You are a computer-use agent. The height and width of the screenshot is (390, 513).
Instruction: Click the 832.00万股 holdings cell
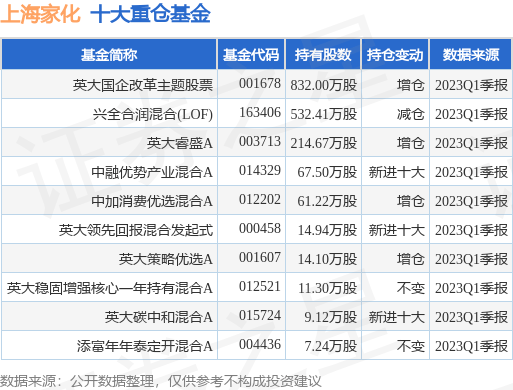pos(324,85)
